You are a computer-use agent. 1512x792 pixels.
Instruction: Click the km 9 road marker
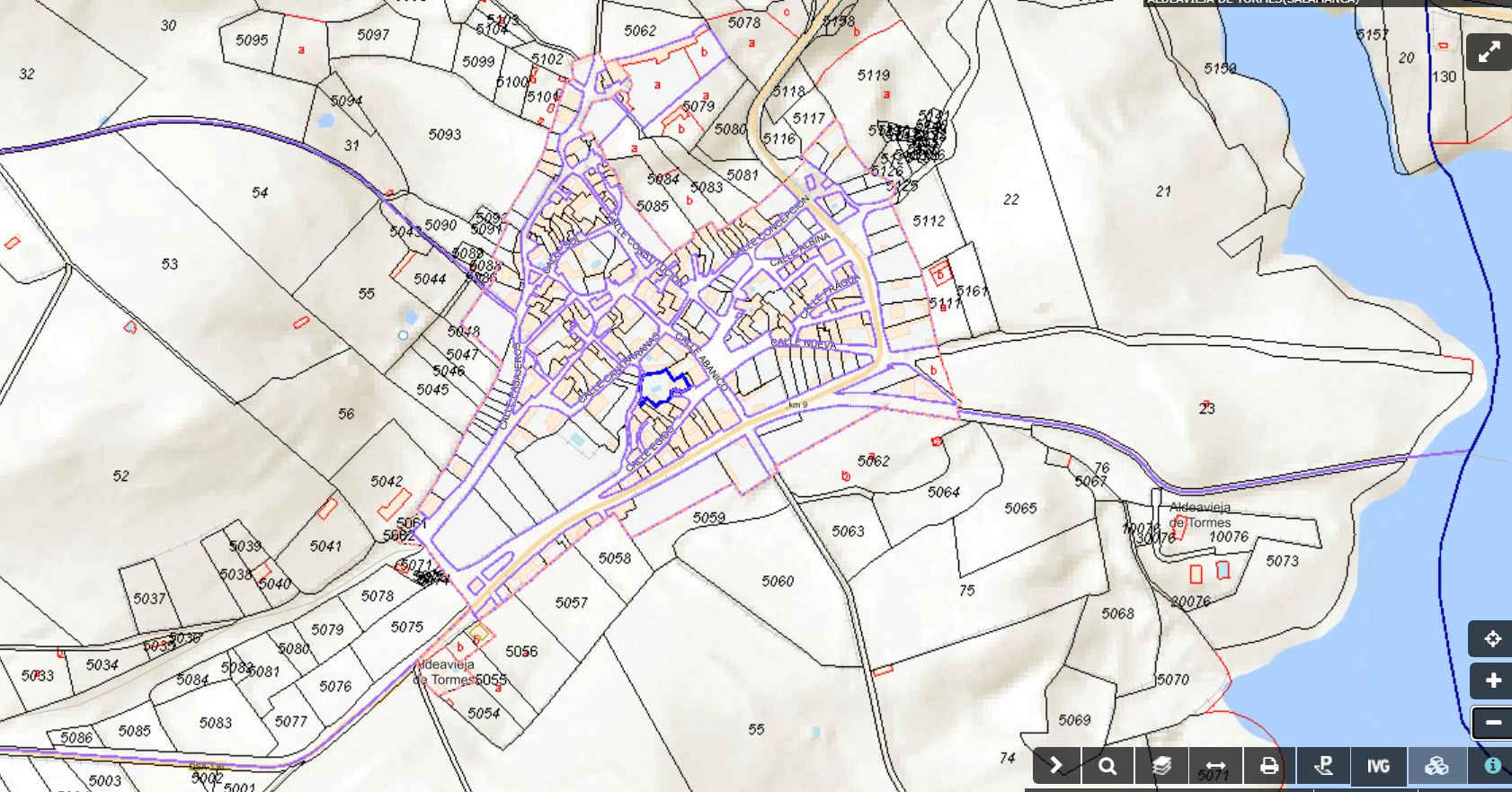click(x=797, y=405)
